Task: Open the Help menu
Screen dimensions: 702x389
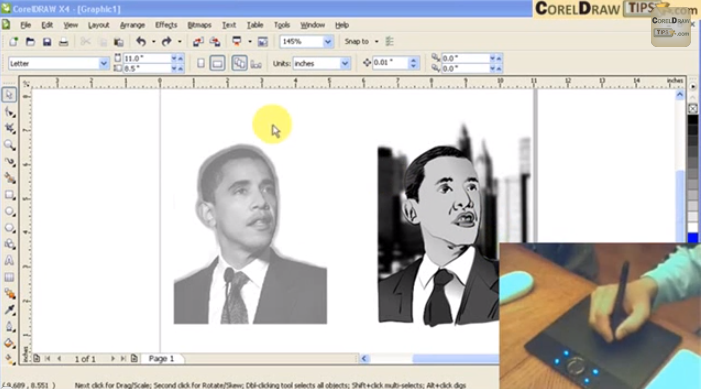Action: pos(342,25)
